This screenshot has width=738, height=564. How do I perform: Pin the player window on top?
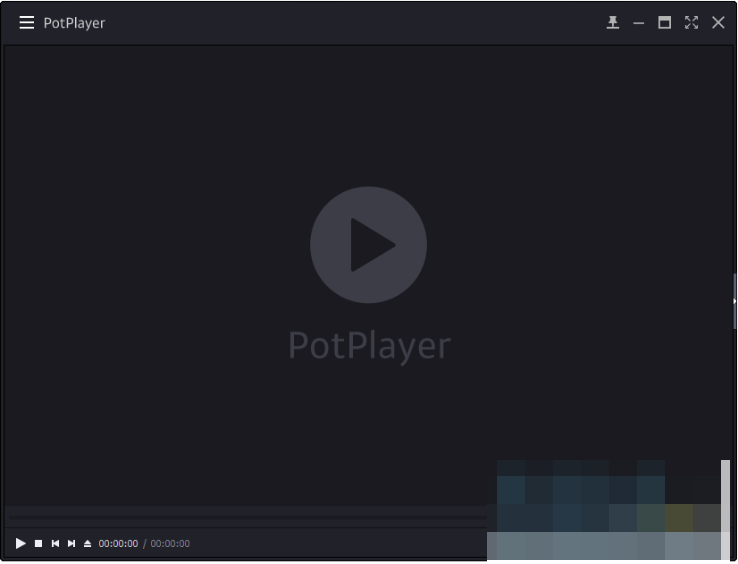click(612, 22)
